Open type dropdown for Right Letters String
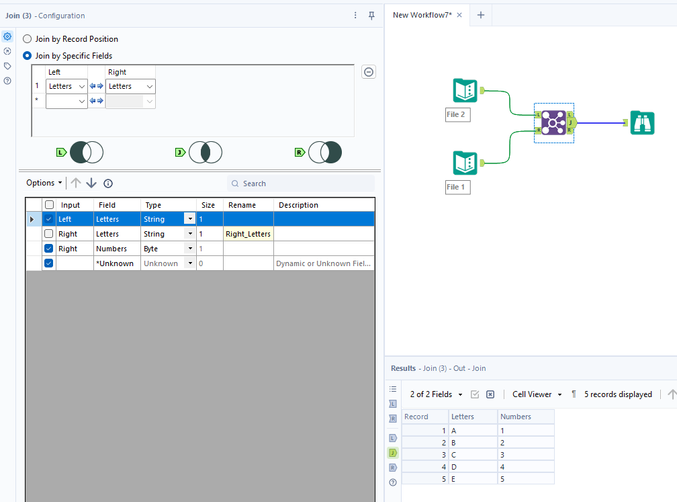Screen dimensions: 677x502 click(x=190, y=234)
